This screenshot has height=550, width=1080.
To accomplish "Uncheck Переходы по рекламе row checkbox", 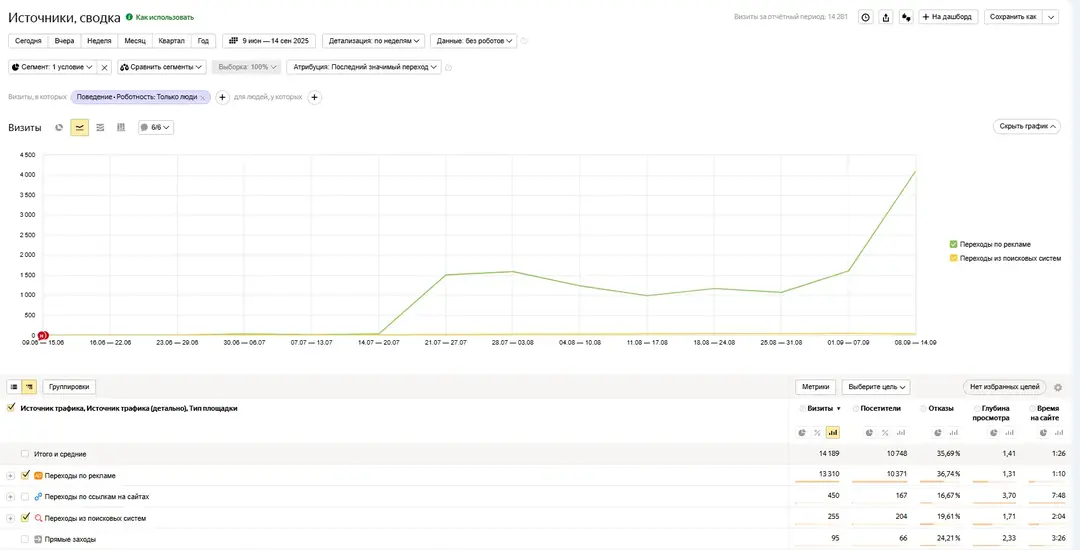I will 25,476.
